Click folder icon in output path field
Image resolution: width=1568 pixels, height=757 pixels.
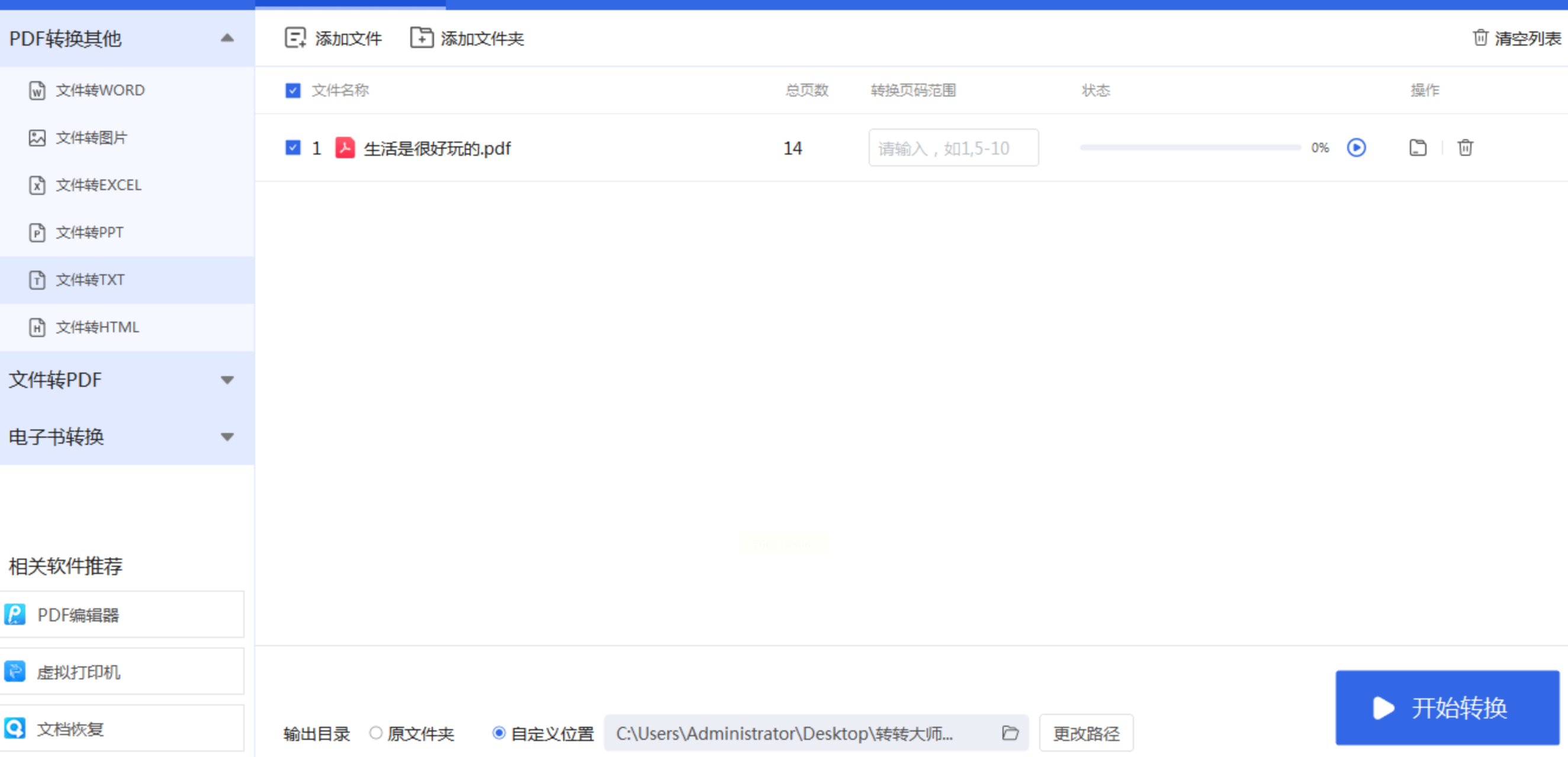(x=1010, y=733)
